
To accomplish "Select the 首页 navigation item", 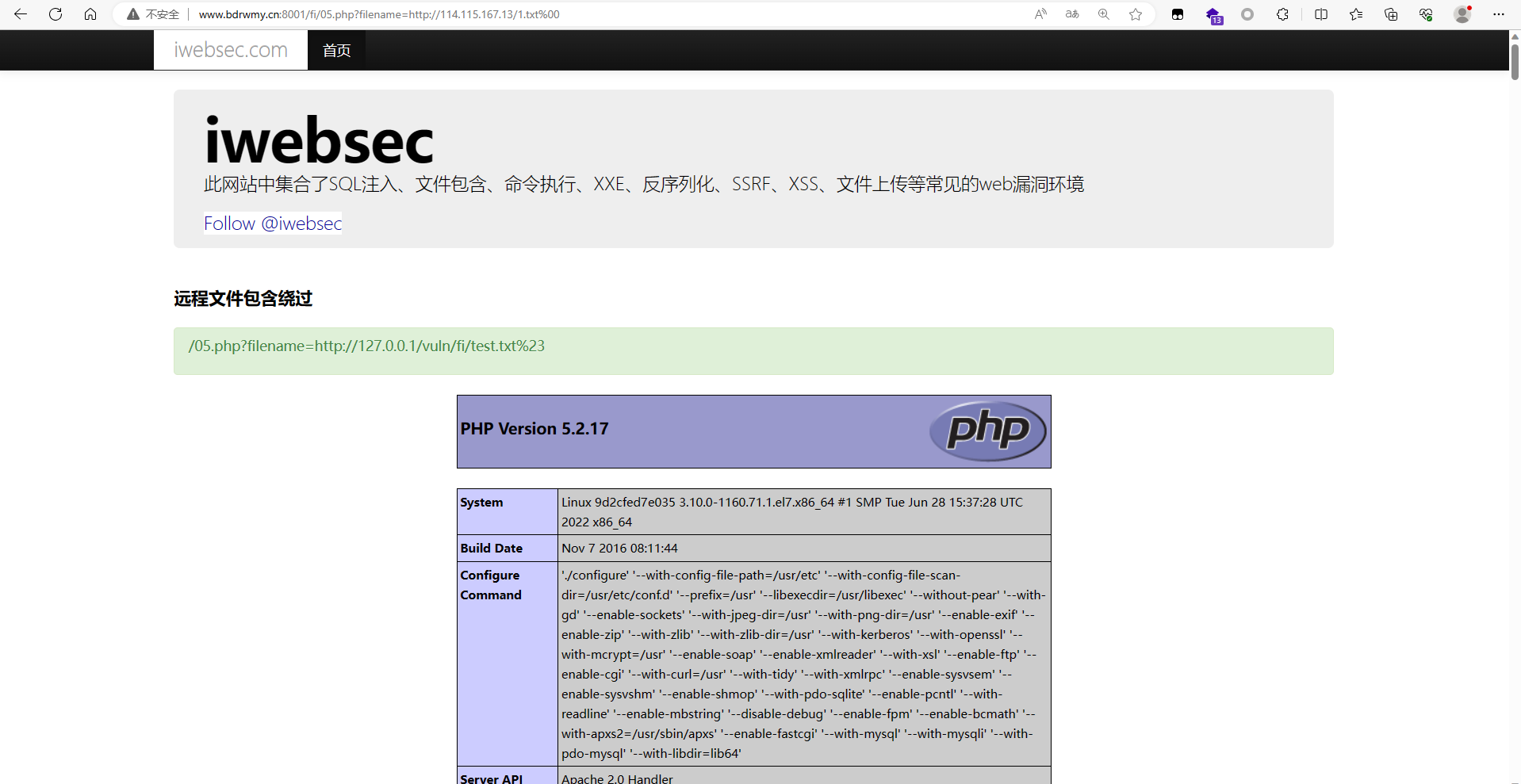I will pyautogui.click(x=336, y=50).
